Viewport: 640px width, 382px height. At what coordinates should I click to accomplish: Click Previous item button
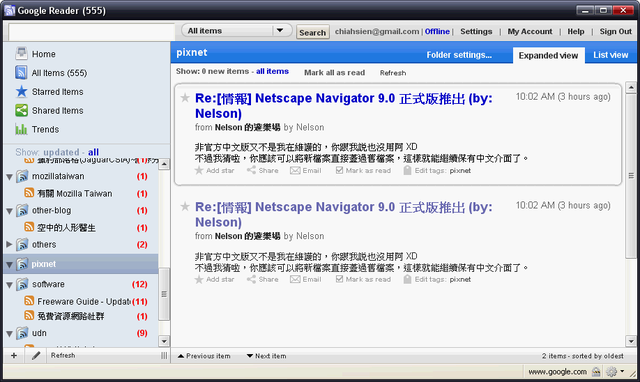pyautogui.click(x=204, y=356)
